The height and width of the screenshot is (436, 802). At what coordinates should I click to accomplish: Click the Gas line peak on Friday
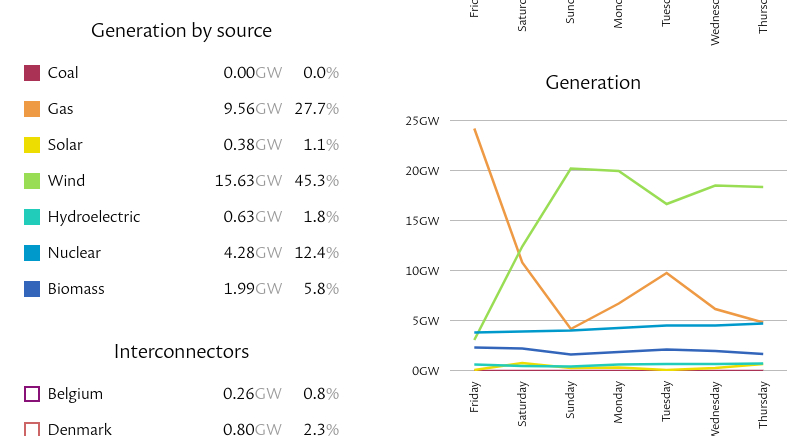point(475,129)
